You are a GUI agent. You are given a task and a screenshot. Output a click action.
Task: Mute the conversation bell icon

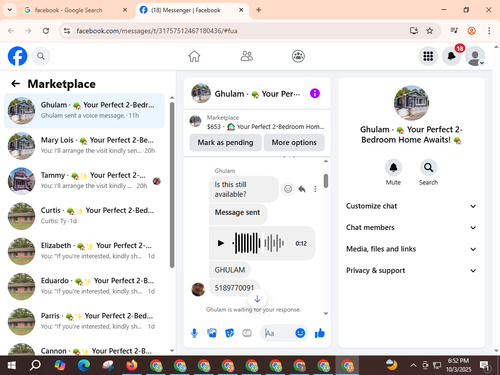(393, 167)
